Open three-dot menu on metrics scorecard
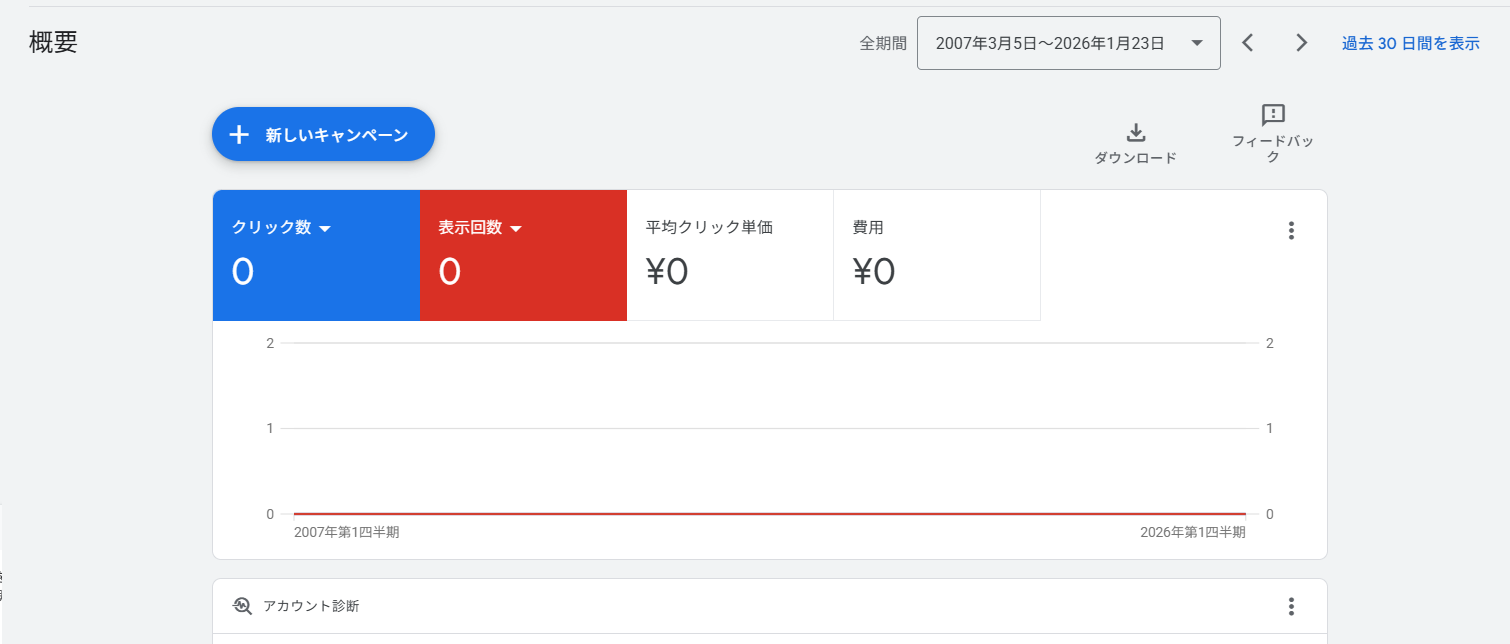The height and width of the screenshot is (644, 1510). (1291, 230)
